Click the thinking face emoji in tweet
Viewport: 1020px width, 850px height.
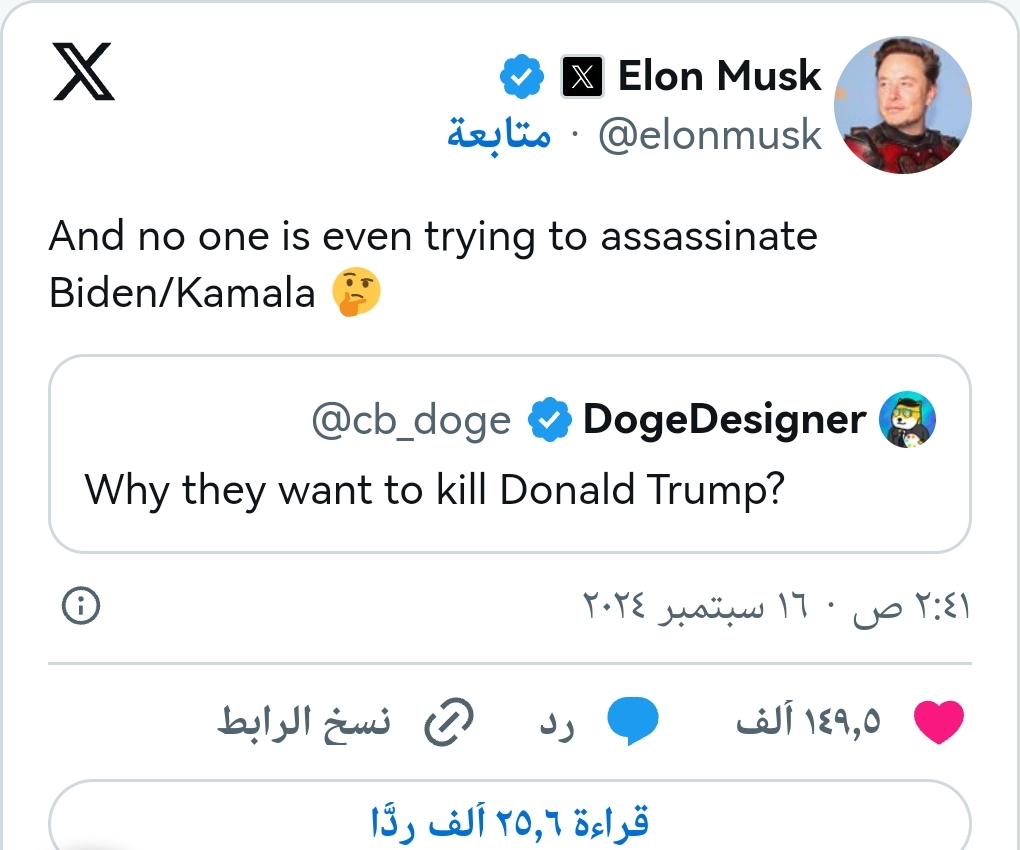click(356, 293)
